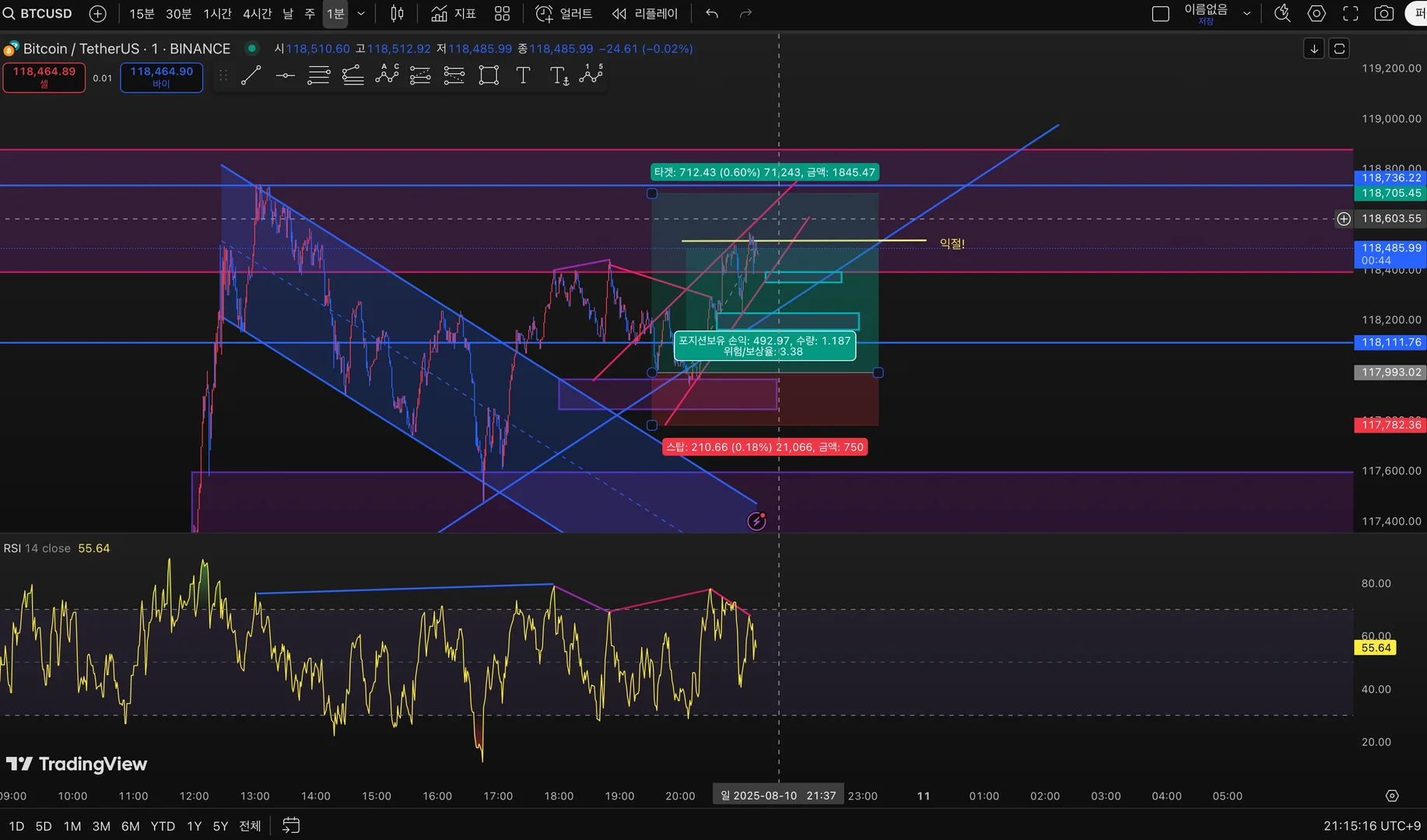Select the rectangle shape tool
Viewport: 1427px width, 840px height.
[489, 75]
